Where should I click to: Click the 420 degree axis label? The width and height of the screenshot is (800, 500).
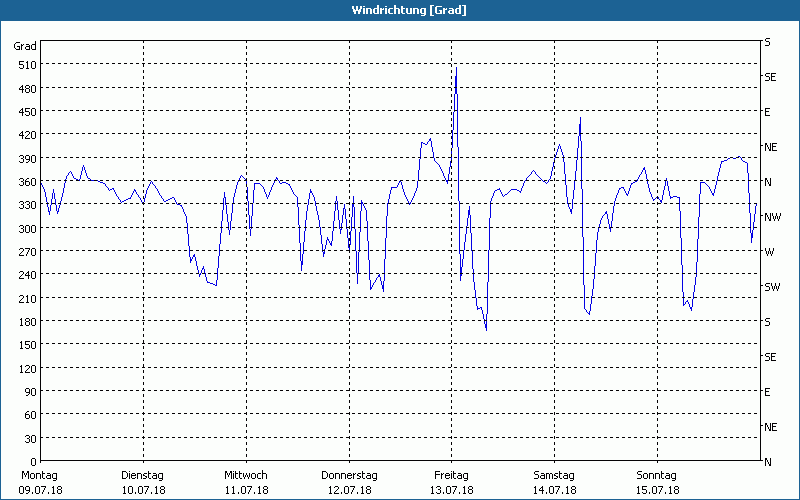pos(28,135)
